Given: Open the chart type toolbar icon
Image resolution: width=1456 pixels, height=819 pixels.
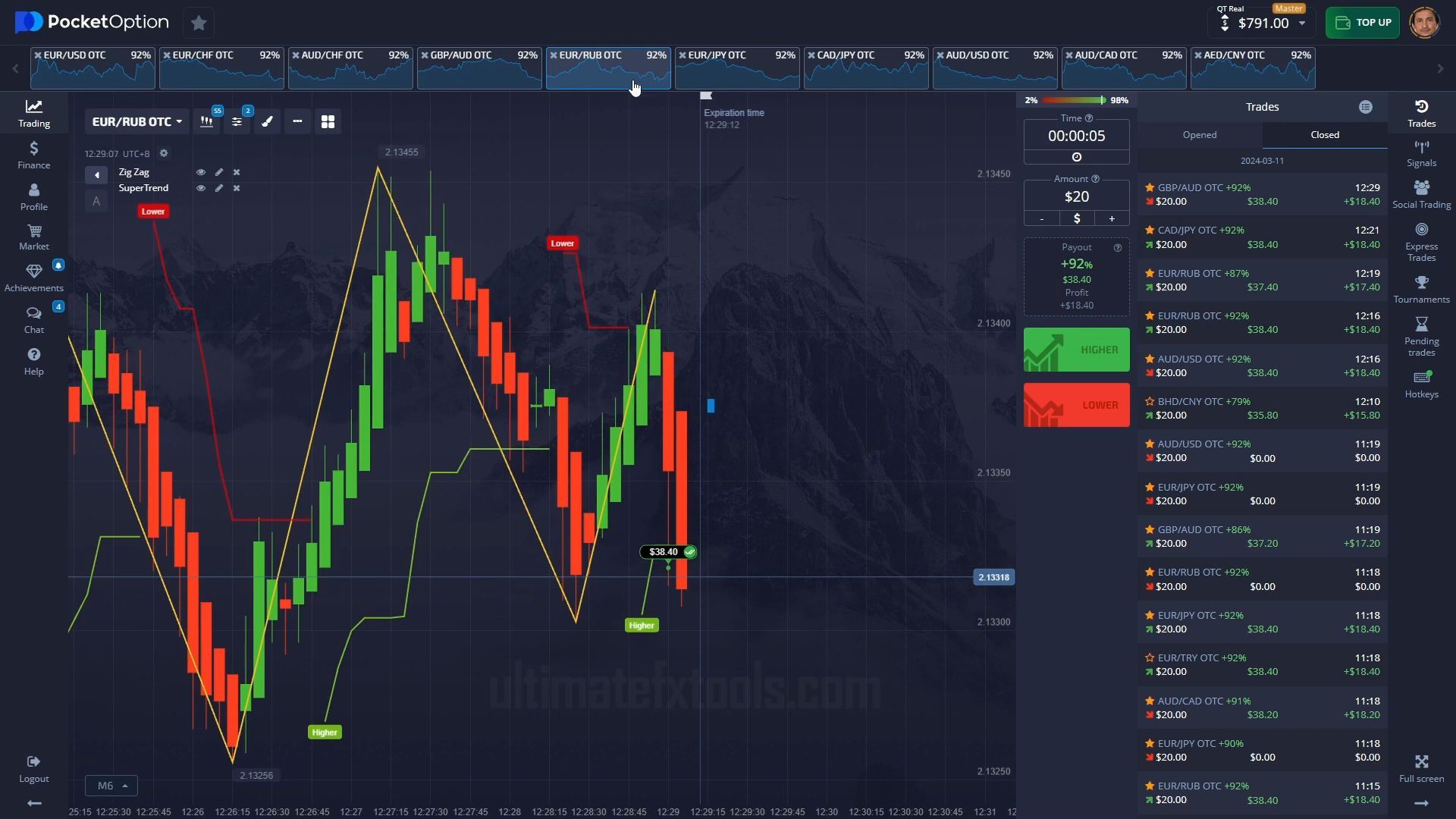Looking at the screenshot, I should pos(206,122).
